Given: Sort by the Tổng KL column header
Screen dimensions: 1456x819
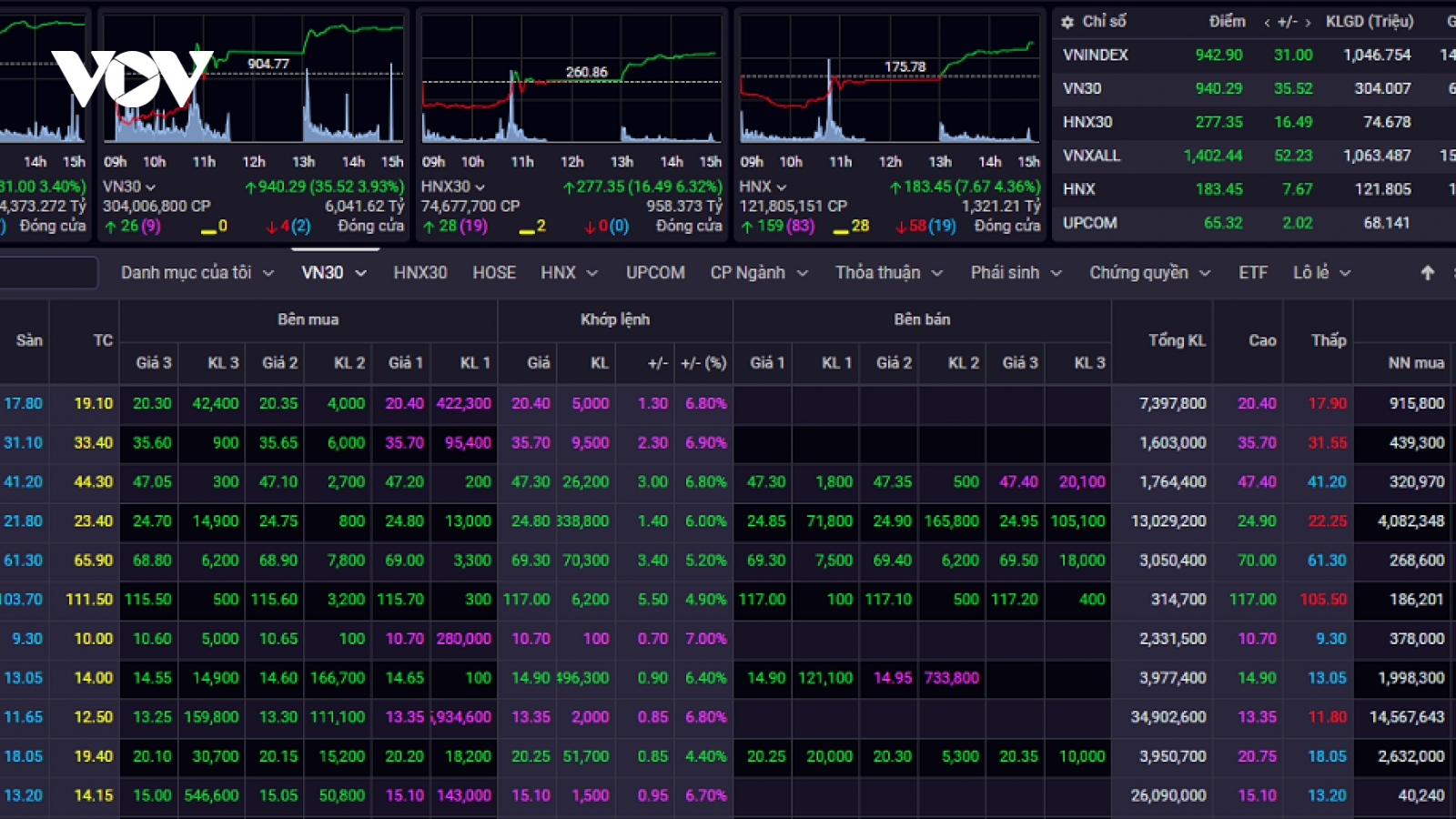Looking at the screenshot, I should point(1177,340).
